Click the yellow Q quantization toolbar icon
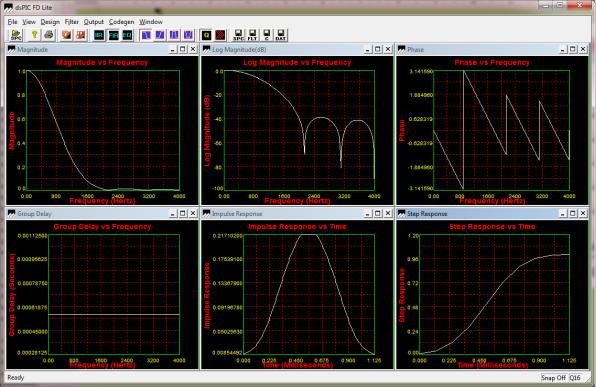 (206, 35)
